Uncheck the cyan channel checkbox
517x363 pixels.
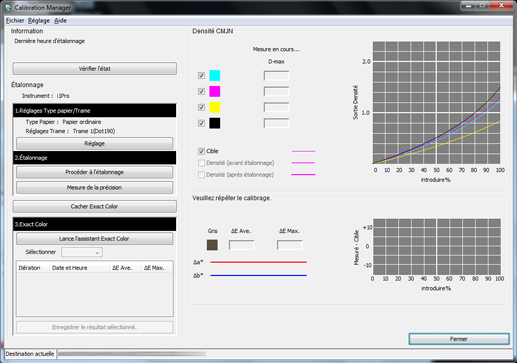pos(201,75)
